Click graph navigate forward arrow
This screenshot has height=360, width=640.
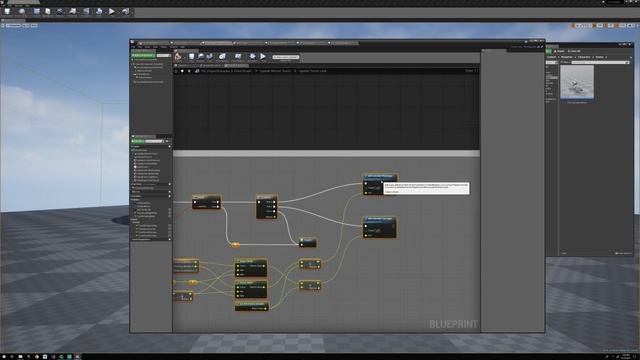tap(189, 71)
